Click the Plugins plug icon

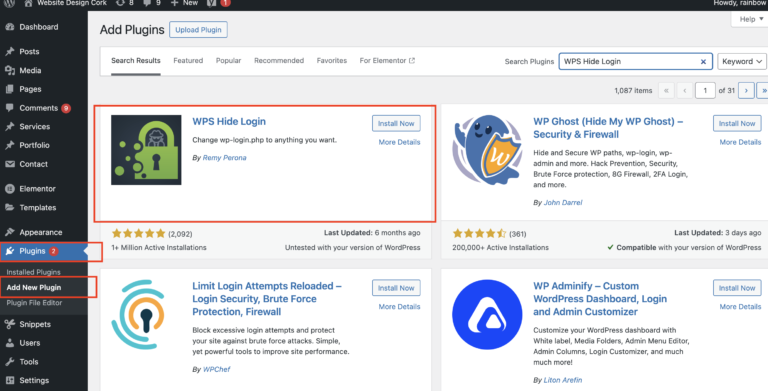click(x=10, y=251)
